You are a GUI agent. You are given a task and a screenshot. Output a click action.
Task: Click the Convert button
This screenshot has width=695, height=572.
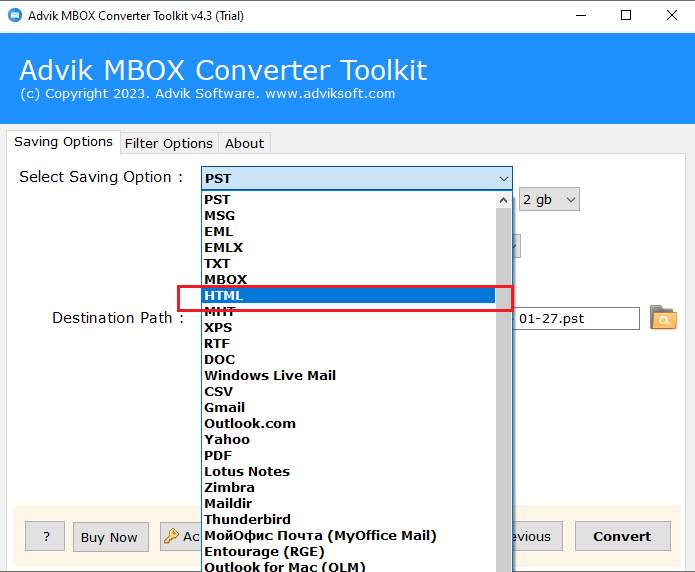tap(622, 536)
